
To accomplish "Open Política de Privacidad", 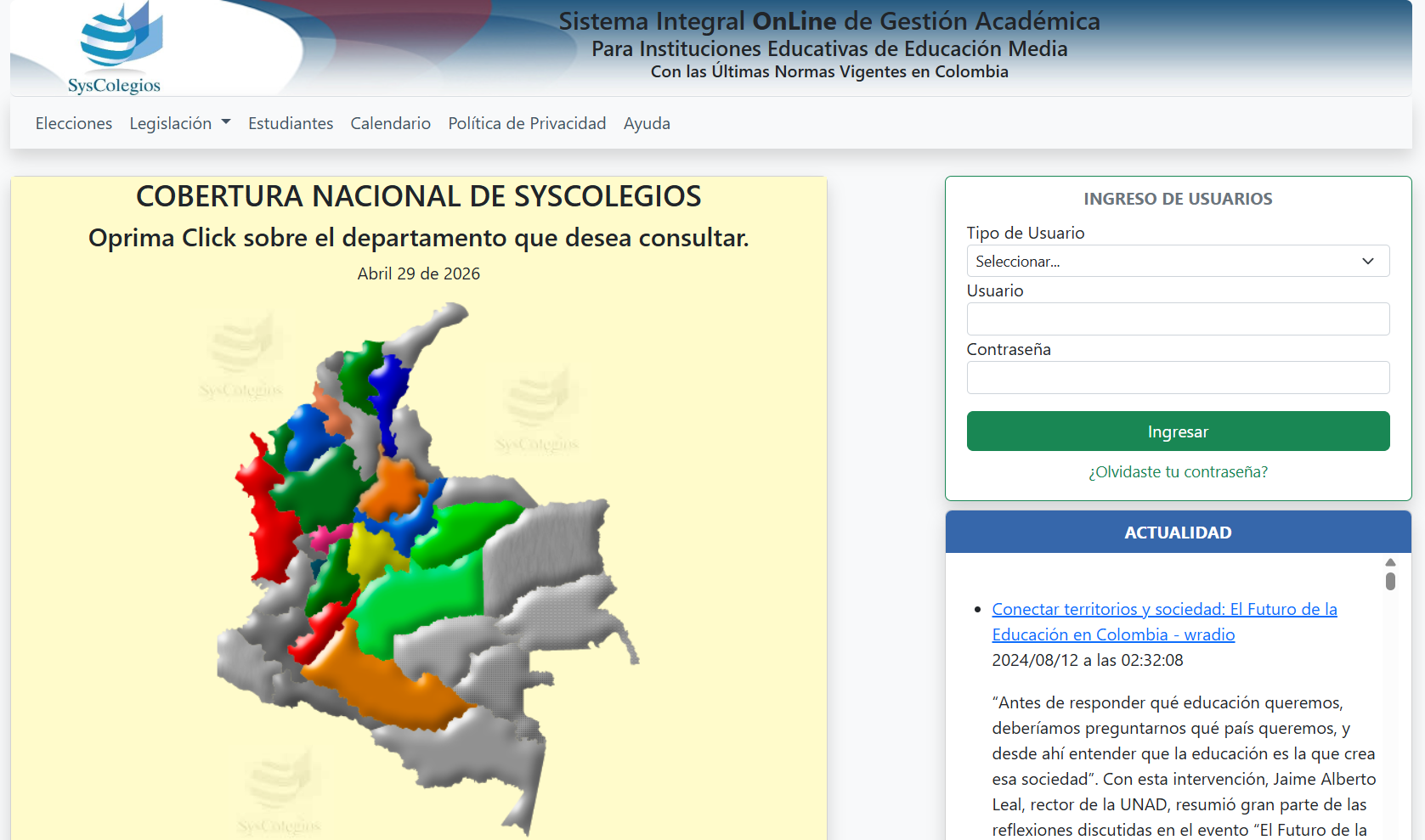I will 527,123.
